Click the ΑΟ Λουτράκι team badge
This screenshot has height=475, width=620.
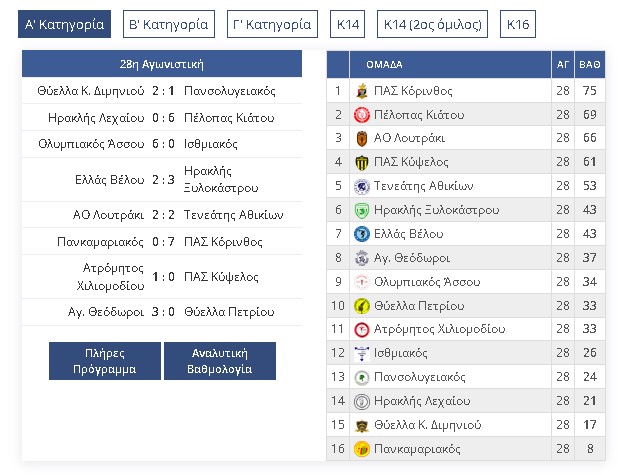click(x=362, y=138)
